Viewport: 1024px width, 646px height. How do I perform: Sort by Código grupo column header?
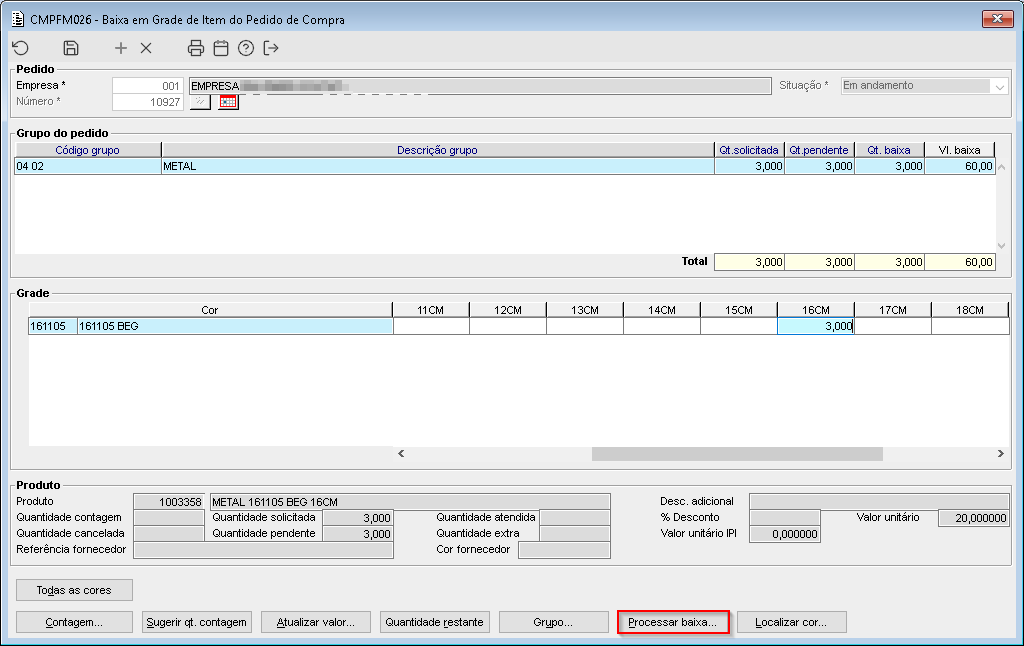[x=88, y=150]
